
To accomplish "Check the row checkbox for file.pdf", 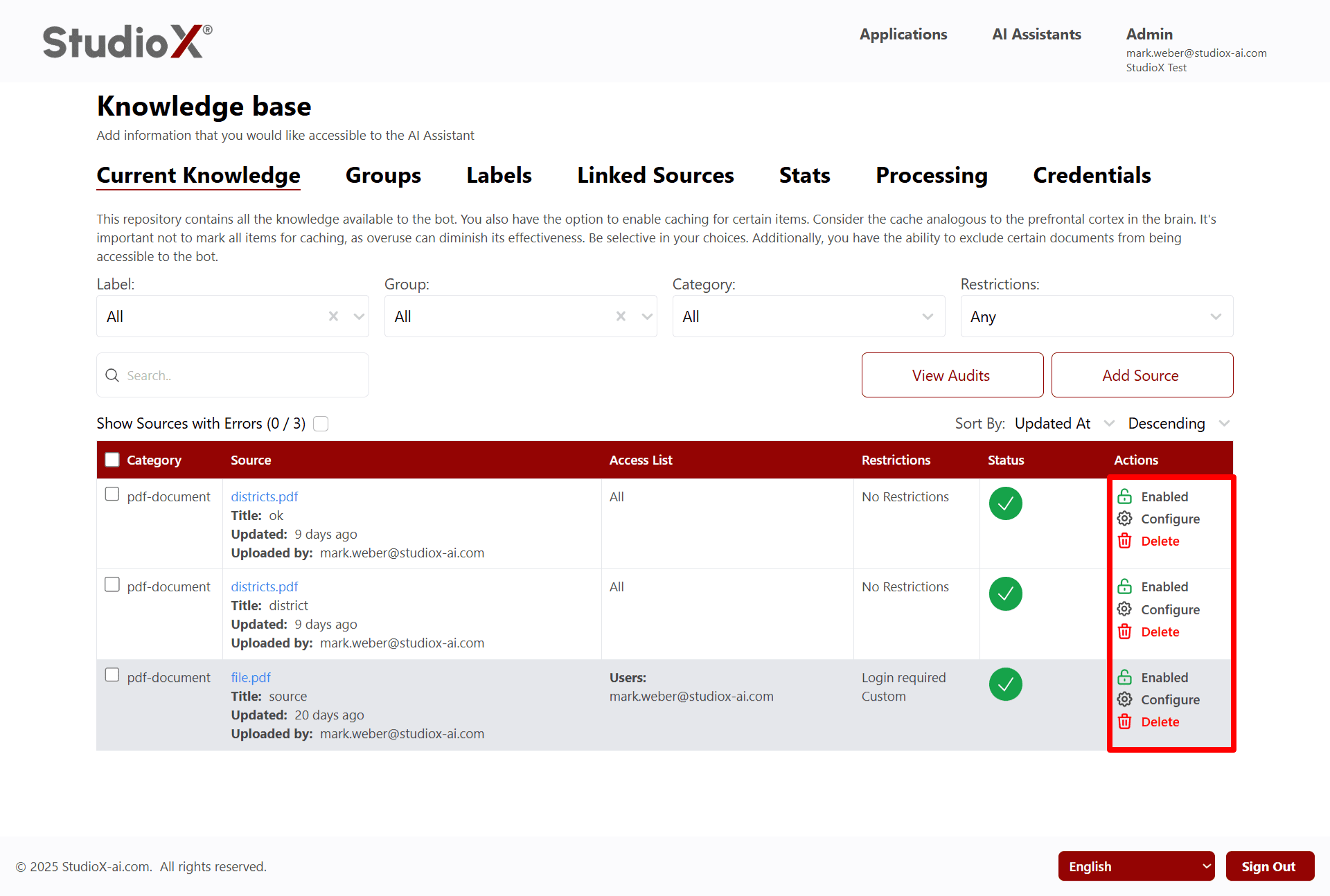I will pyautogui.click(x=112, y=674).
